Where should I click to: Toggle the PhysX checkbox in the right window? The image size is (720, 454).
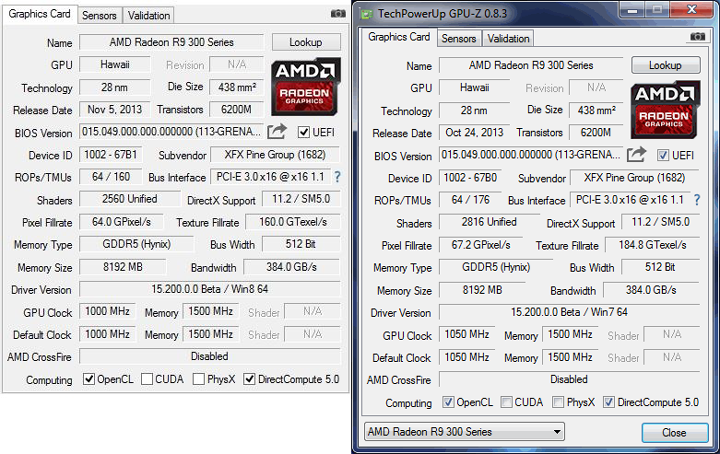pos(558,402)
